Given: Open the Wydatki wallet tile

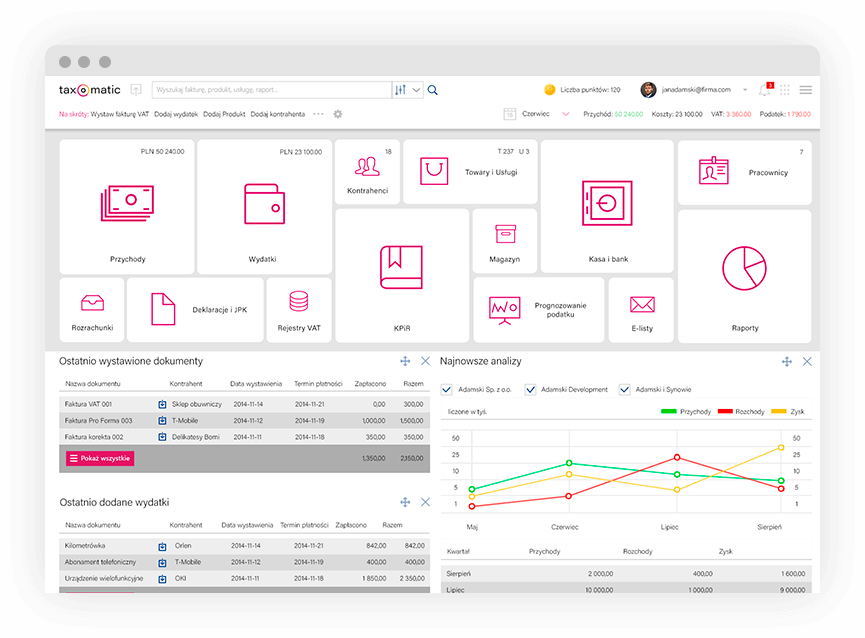Looking at the screenshot, I should tap(264, 207).
